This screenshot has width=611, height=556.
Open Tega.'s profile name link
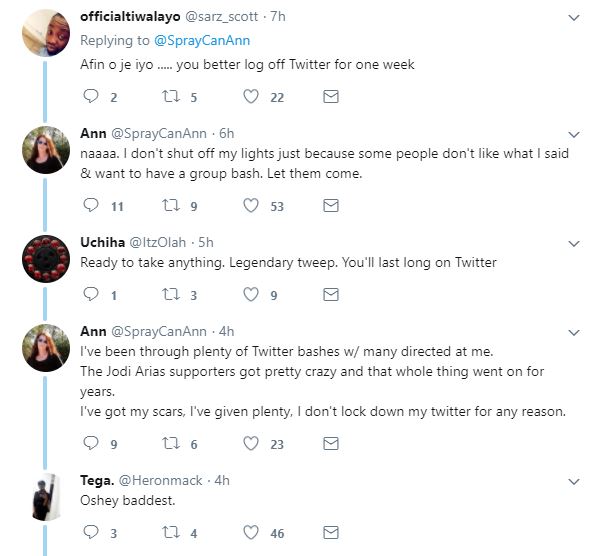tap(96, 480)
